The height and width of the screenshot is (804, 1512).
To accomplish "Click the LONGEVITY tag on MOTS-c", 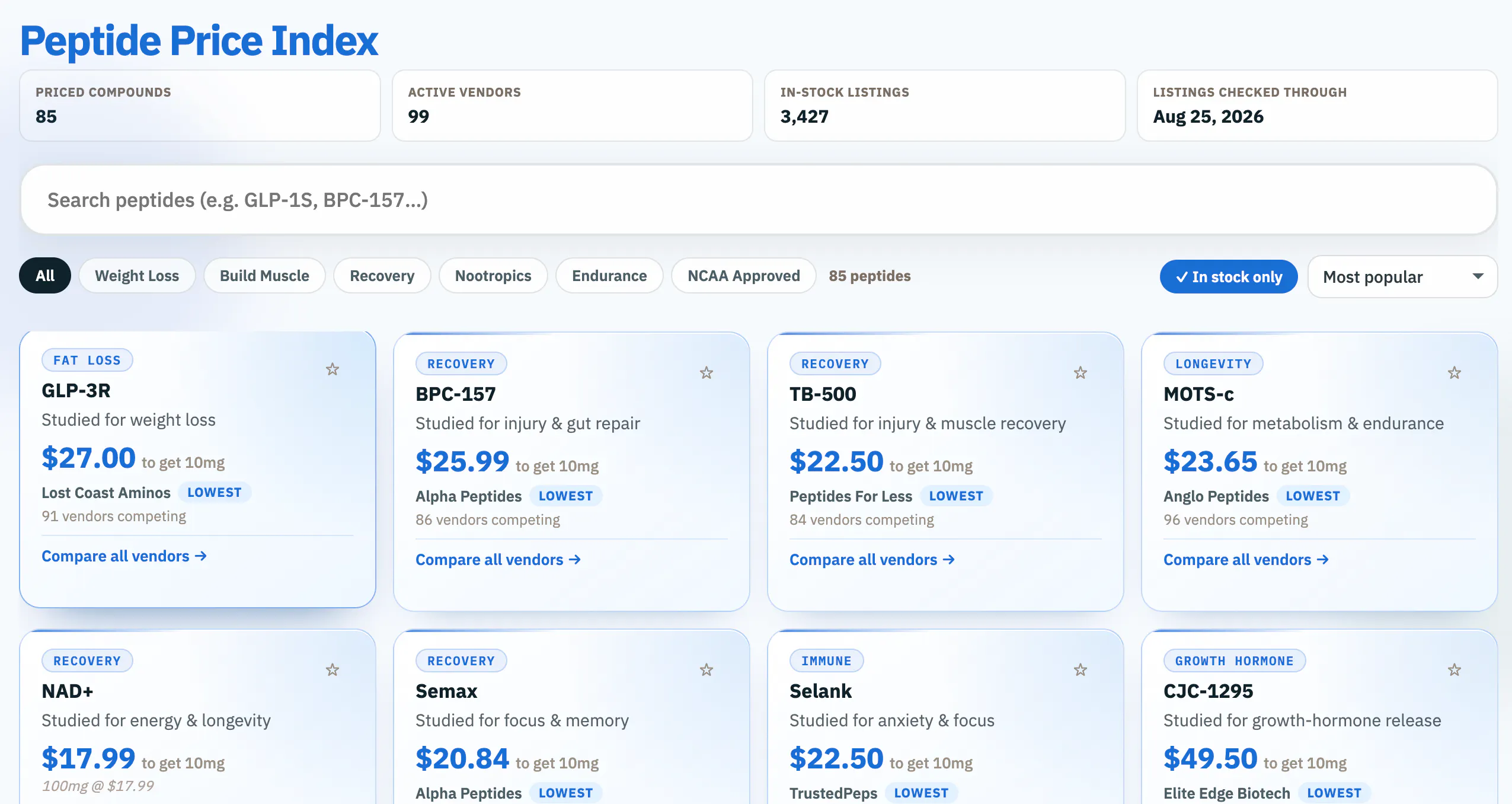I will (1213, 364).
